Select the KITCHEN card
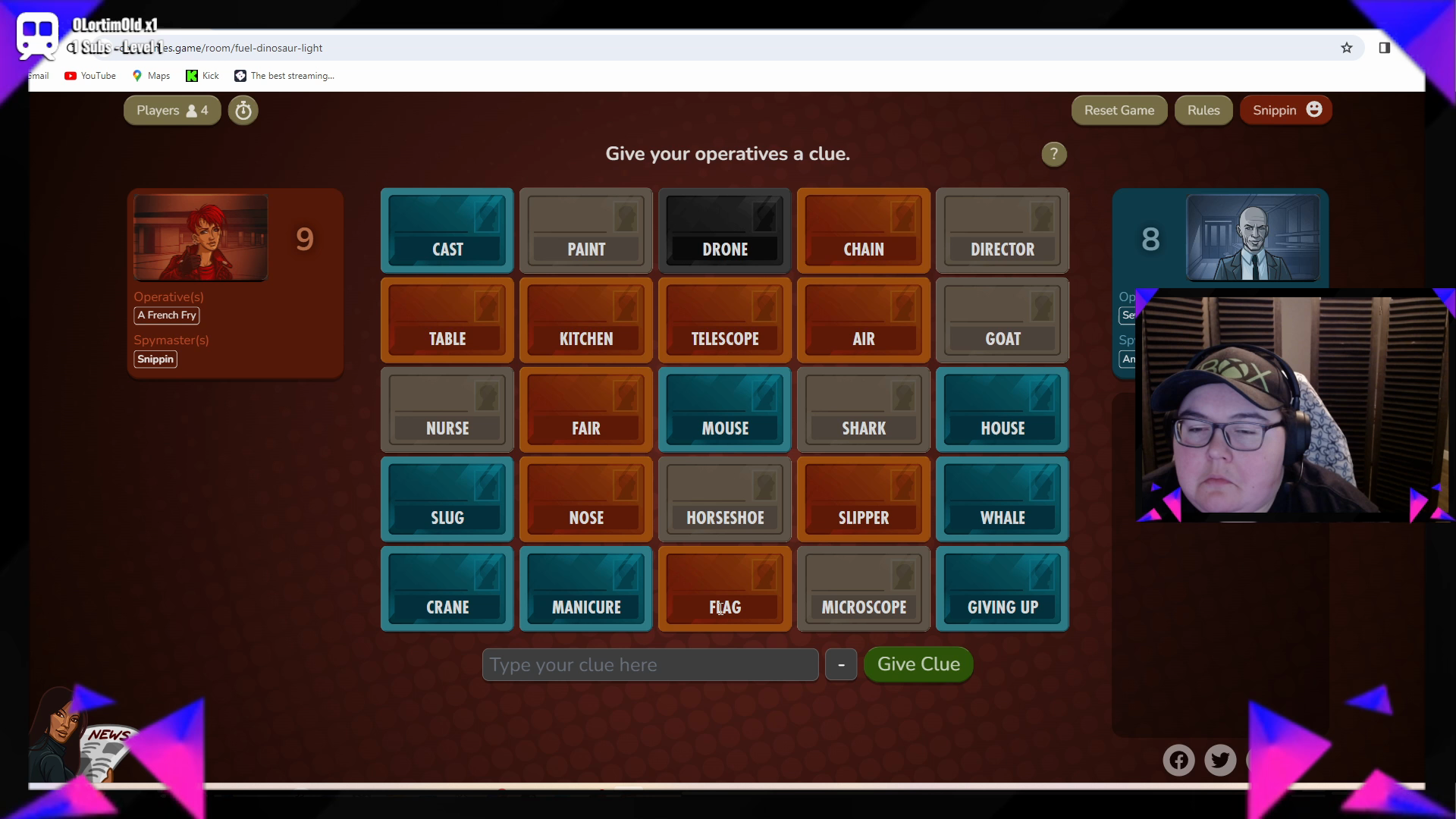Screen dimensions: 1456x819 pos(586,320)
